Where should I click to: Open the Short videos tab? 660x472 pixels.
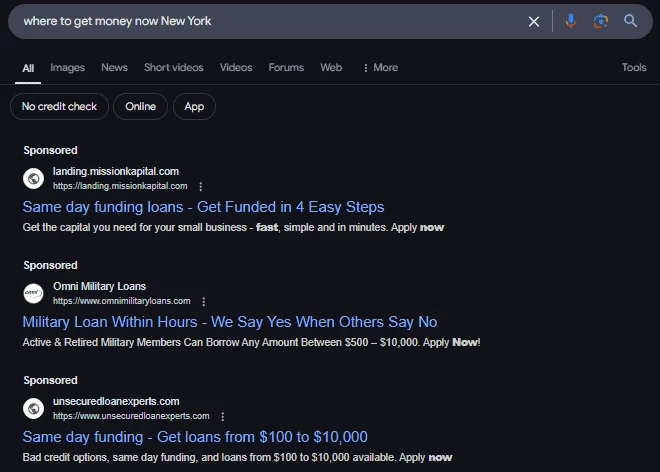point(173,68)
